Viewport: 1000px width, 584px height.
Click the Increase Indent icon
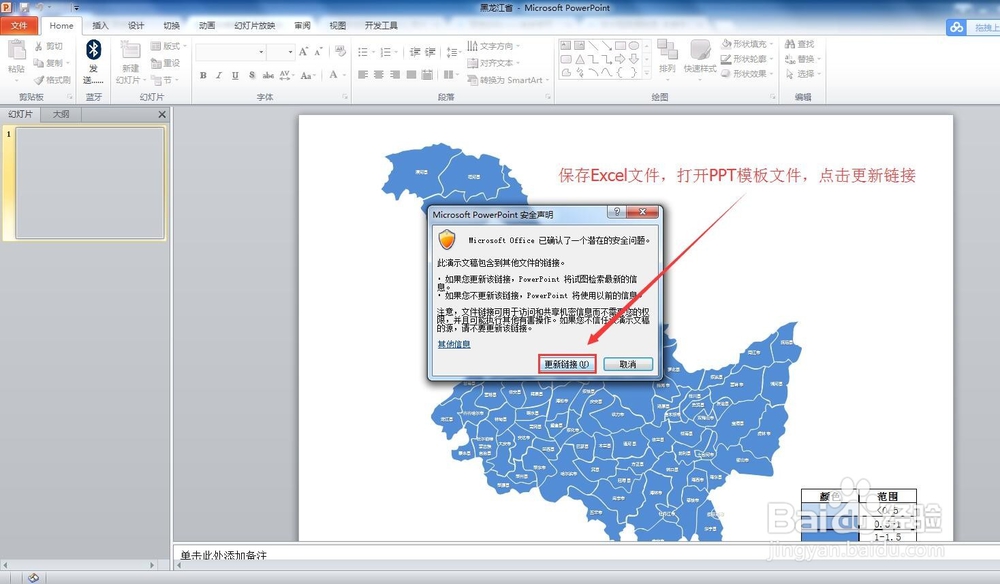tap(430, 52)
